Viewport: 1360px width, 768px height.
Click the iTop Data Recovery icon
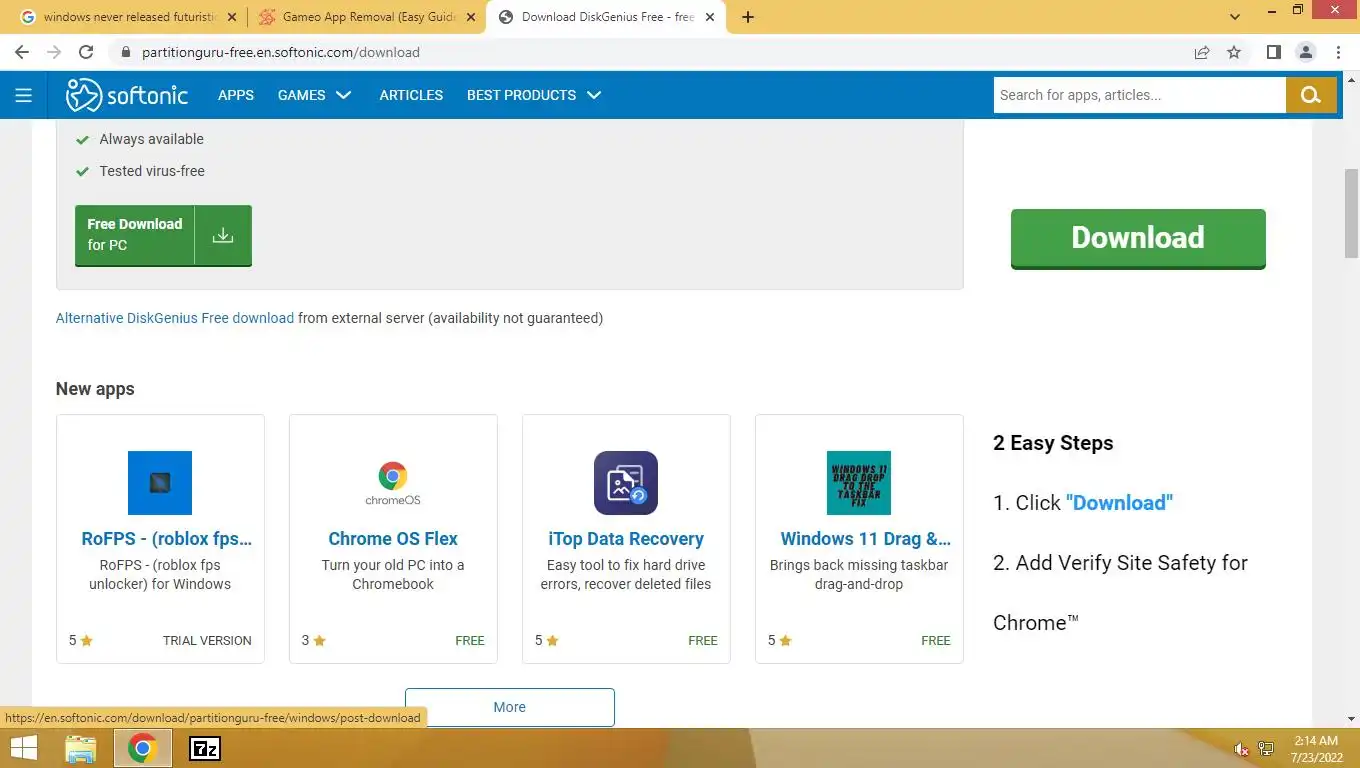click(x=626, y=483)
